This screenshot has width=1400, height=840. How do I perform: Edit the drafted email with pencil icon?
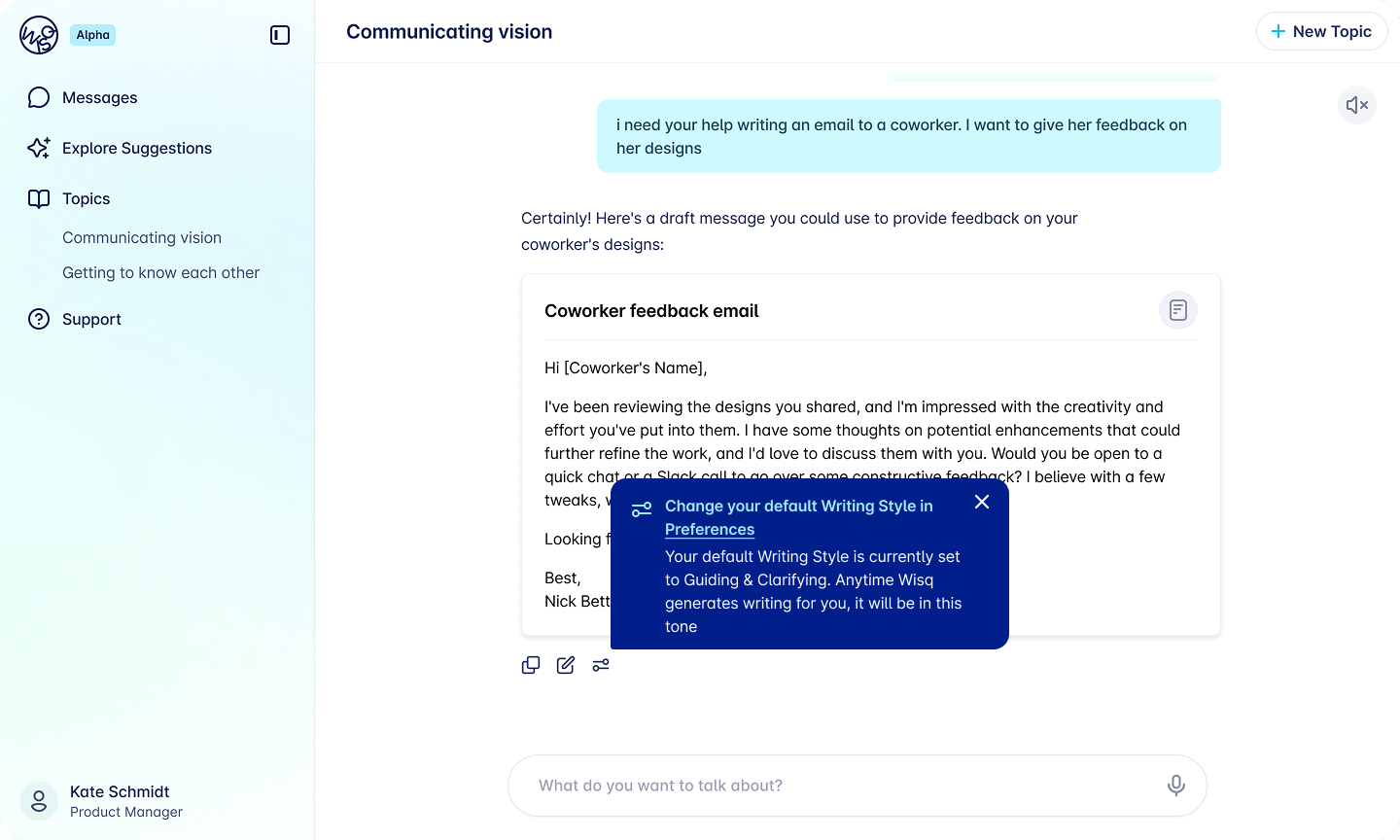(566, 665)
